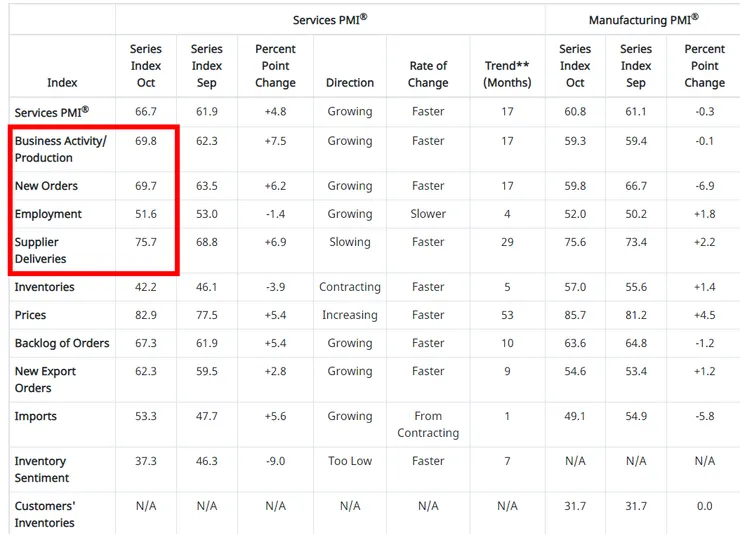Select the Backlog of Orders row label
The height and width of the screenshot is (534, 740).
point(62,343)
